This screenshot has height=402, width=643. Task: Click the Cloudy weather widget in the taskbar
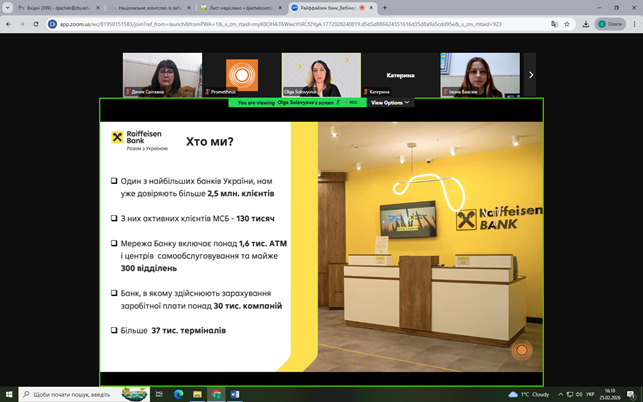(x=530, y=394)
